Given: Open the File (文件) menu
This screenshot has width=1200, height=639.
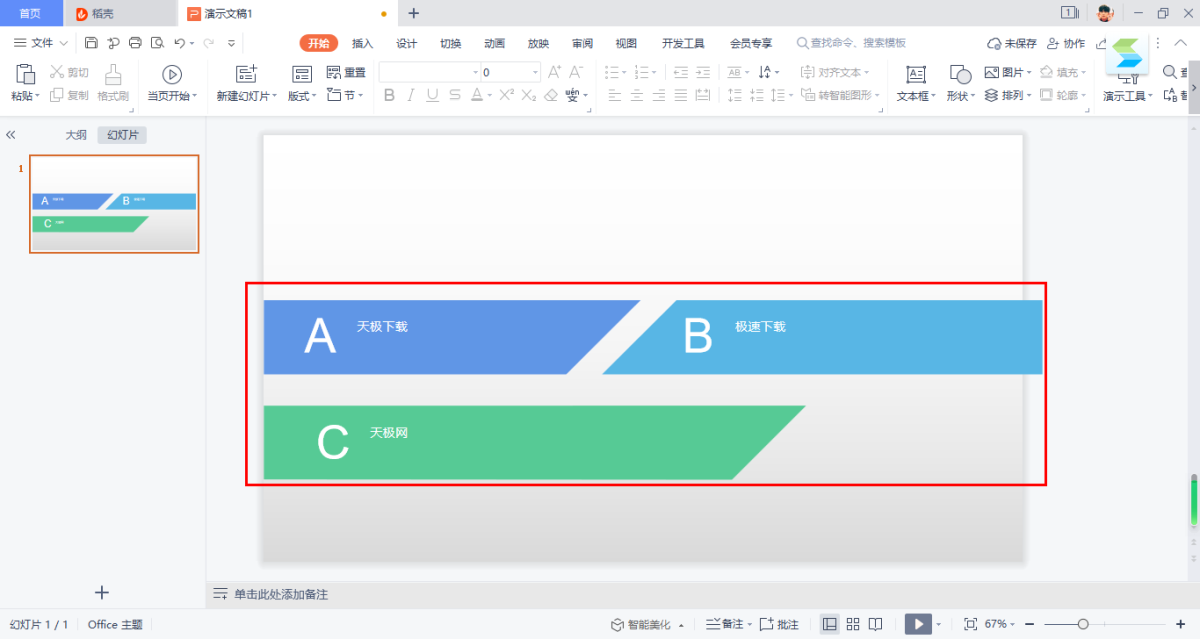Looking at the screenshot, I should [x=41, y=43].
